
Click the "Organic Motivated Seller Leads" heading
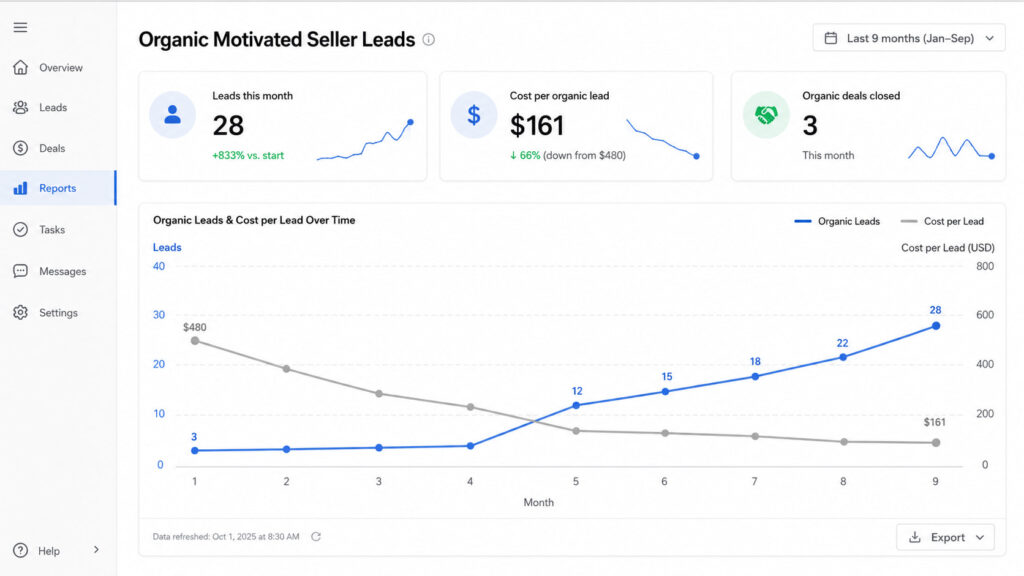coord(277,39)
